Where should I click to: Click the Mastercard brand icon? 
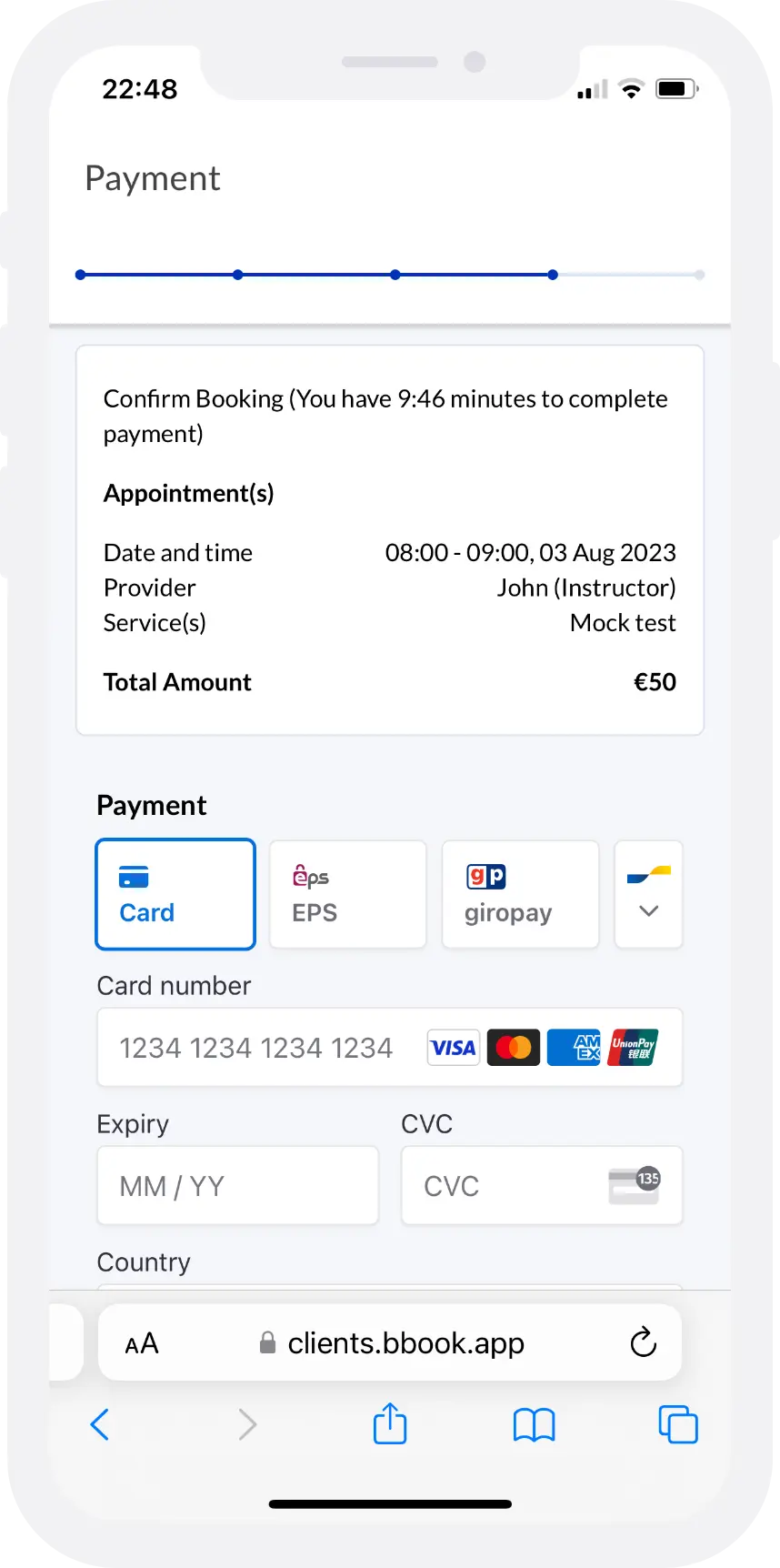[x=513, y=1048]
